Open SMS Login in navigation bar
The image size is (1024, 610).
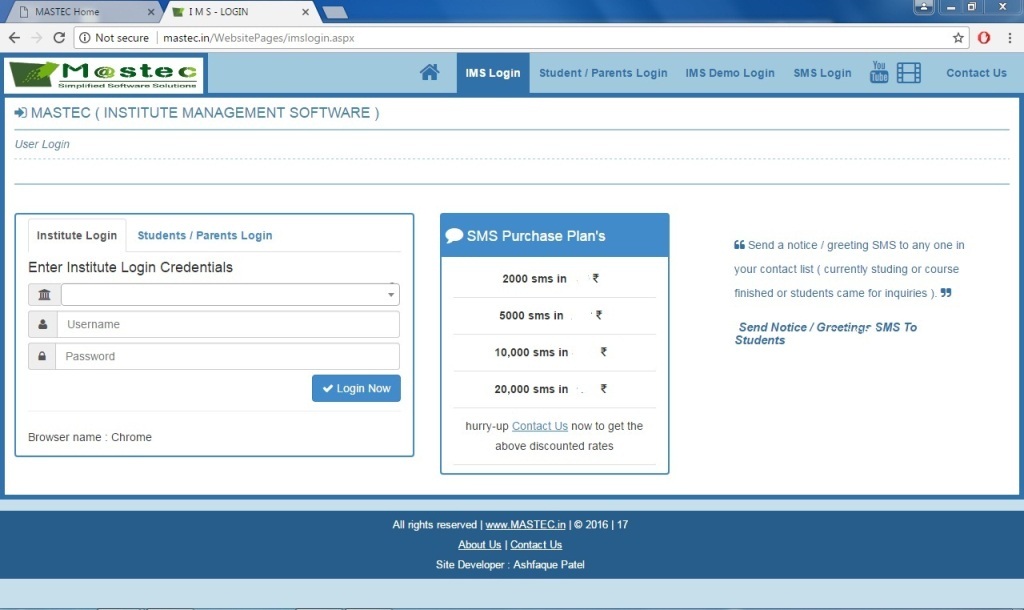pos(822,73)
